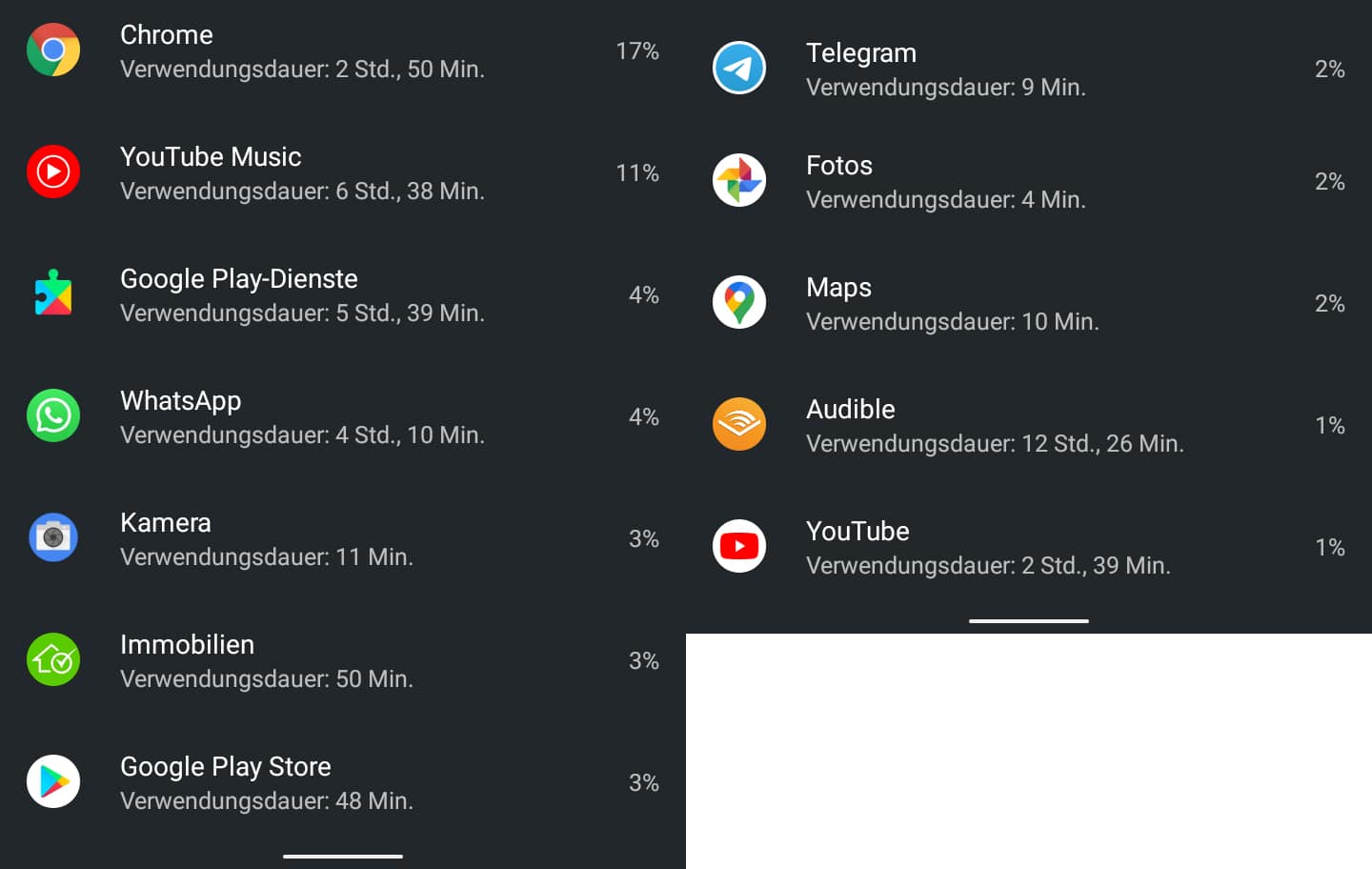Tap the green Immobilien house icon
Viewport: 1372px width, 869px height.
pos(53,659)
